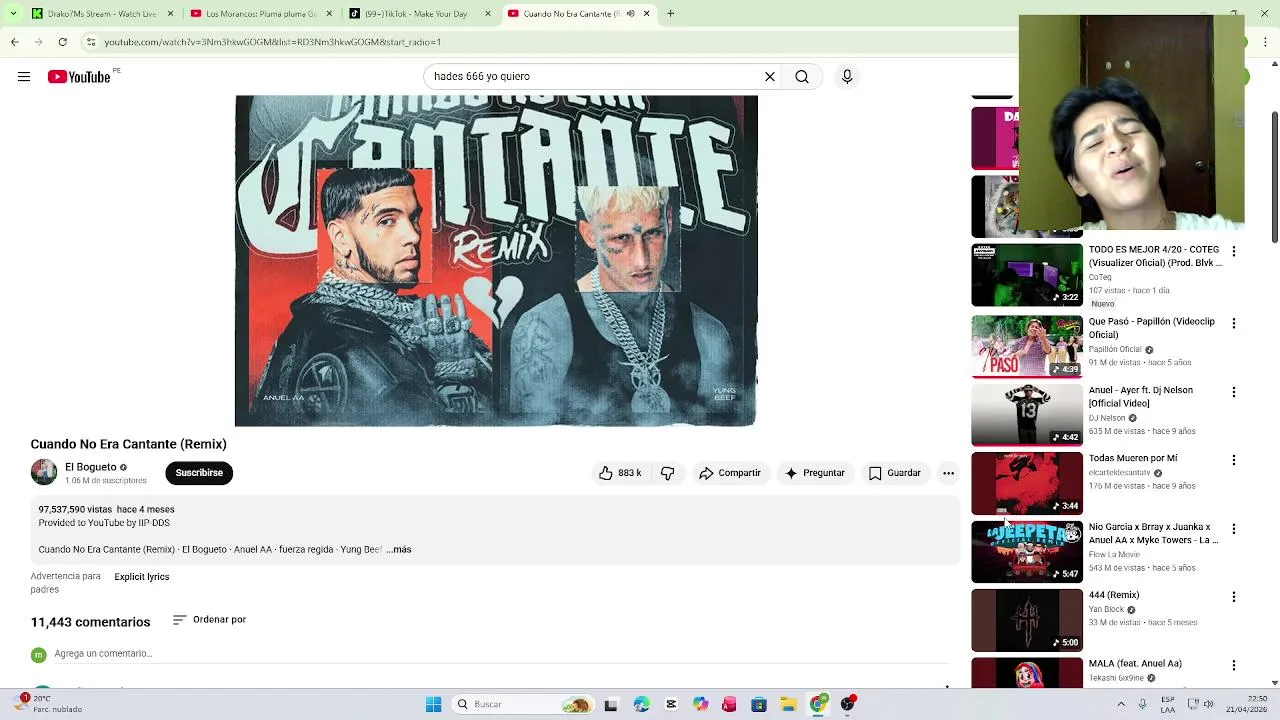This screenshot has width=1280, height=720.
Task: Mute tab via speaker icon
Action: [630, 13]
